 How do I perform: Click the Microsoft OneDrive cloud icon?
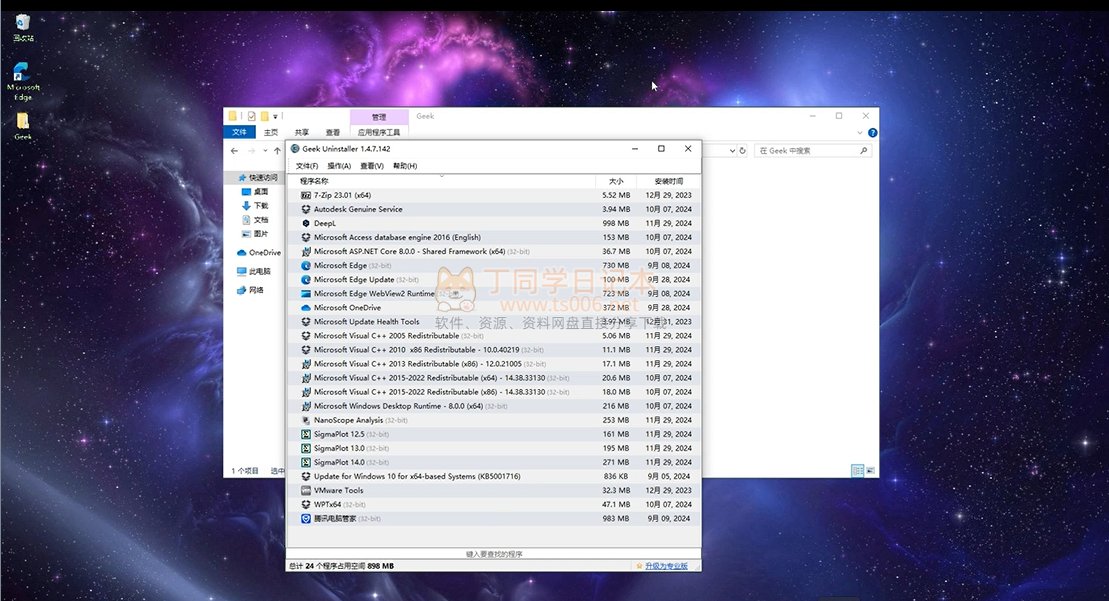click(306, 308)
